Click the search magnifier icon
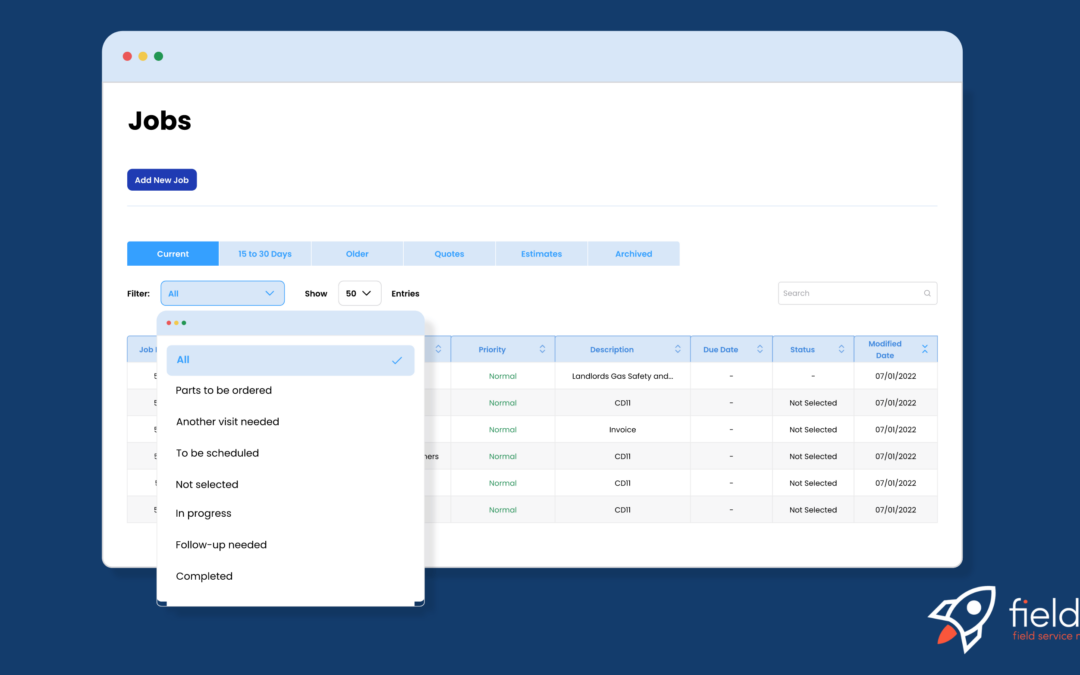 (926, 292)
